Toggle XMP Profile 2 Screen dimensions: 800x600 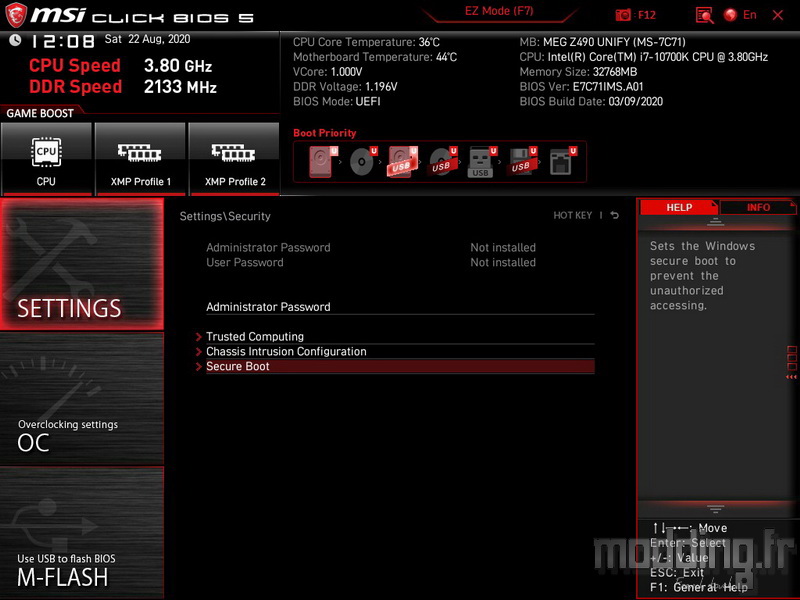(x=234, y=159)
